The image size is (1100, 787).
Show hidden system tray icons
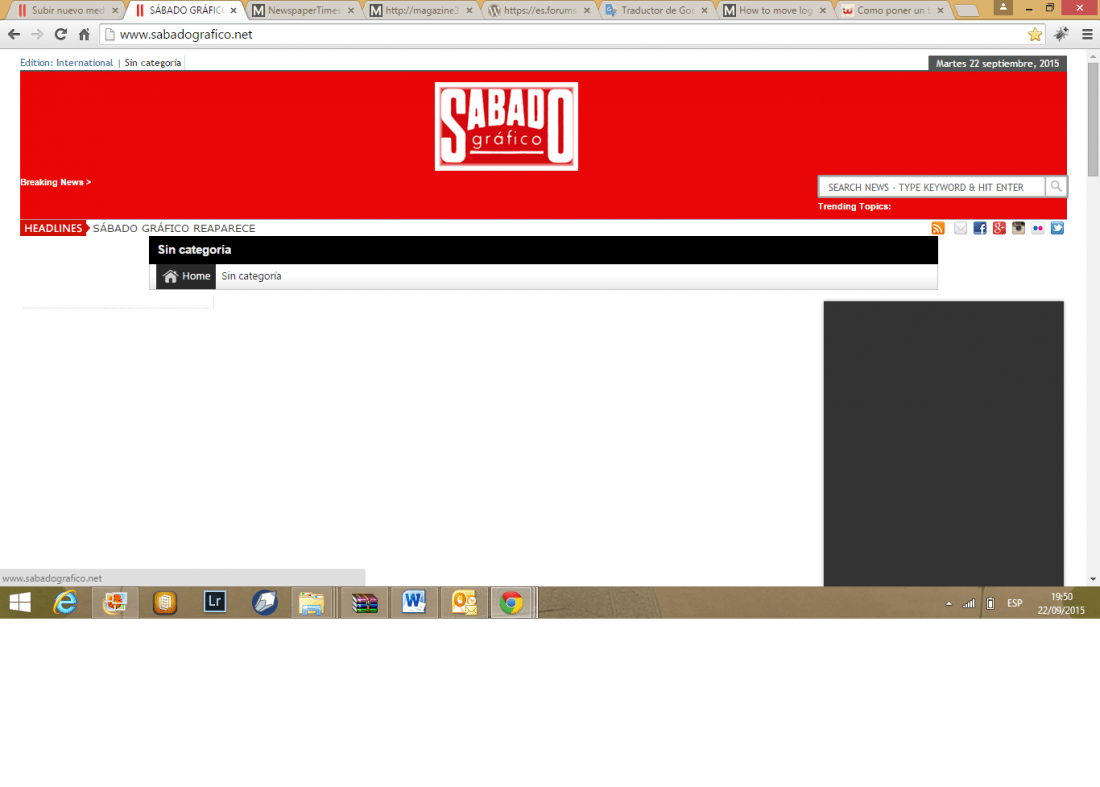948,603
